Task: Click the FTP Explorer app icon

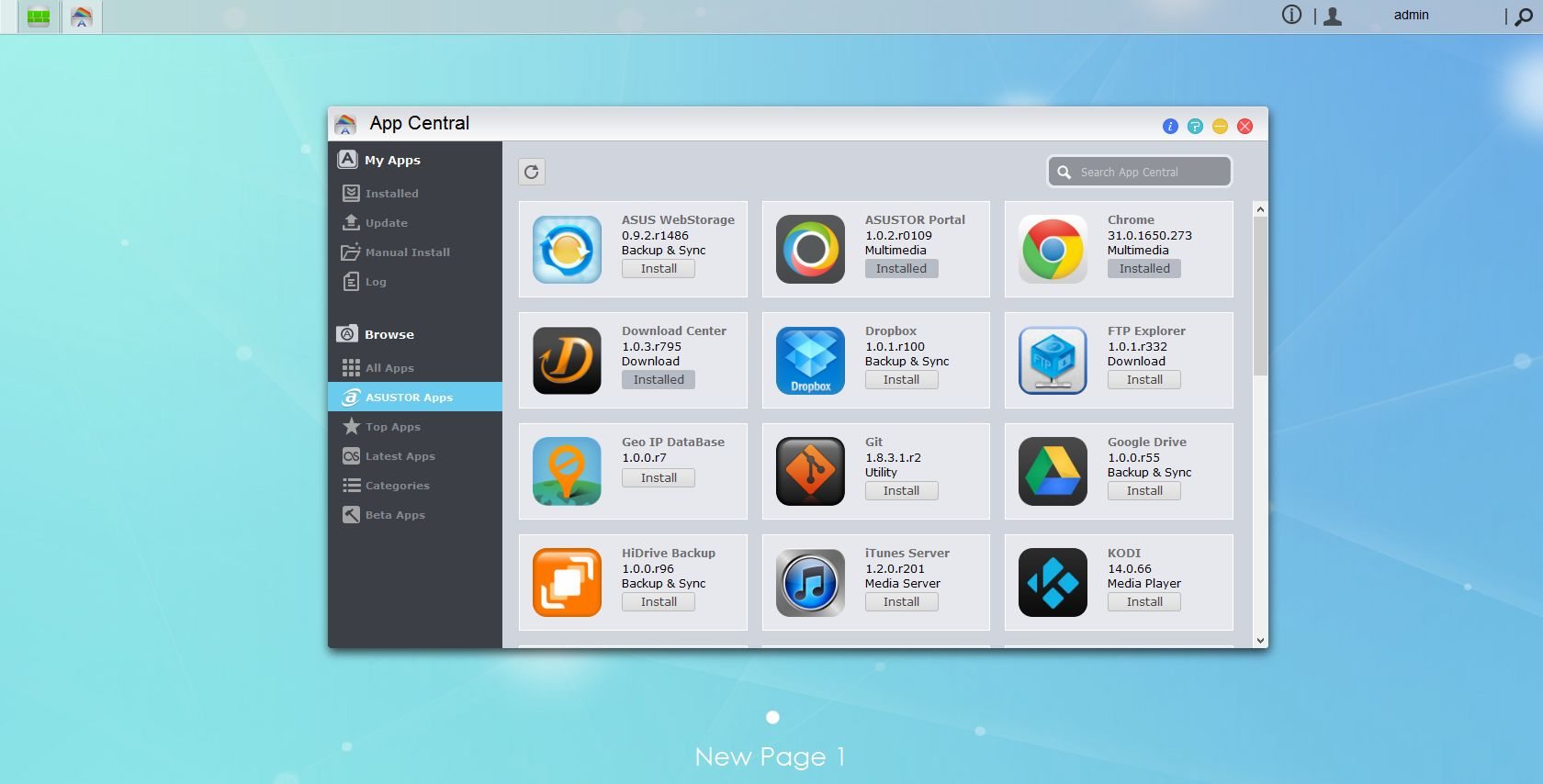Action: coord(1053,360)
